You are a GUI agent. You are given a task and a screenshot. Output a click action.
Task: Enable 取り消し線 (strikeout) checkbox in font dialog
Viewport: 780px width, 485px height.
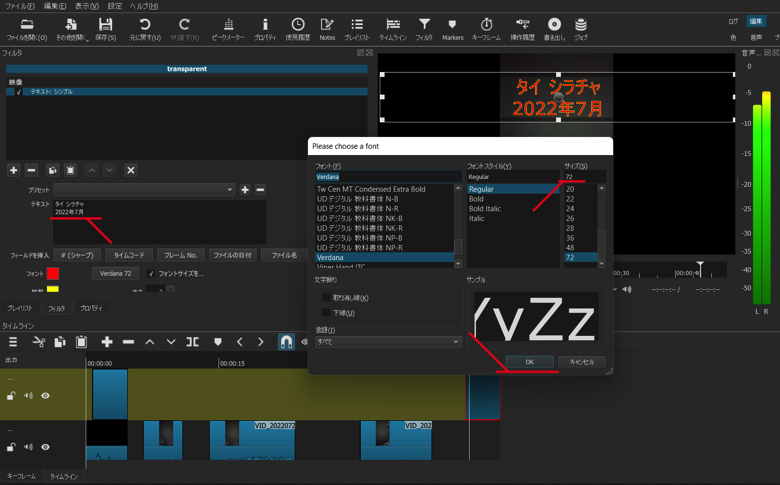coord(326,297)
